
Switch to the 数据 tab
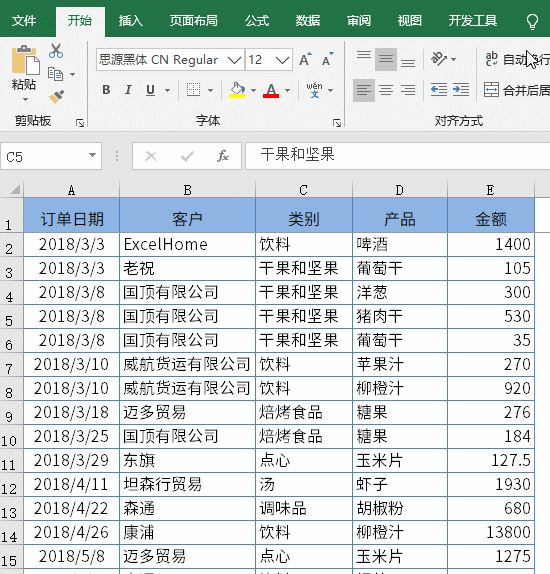pos(308,21)
